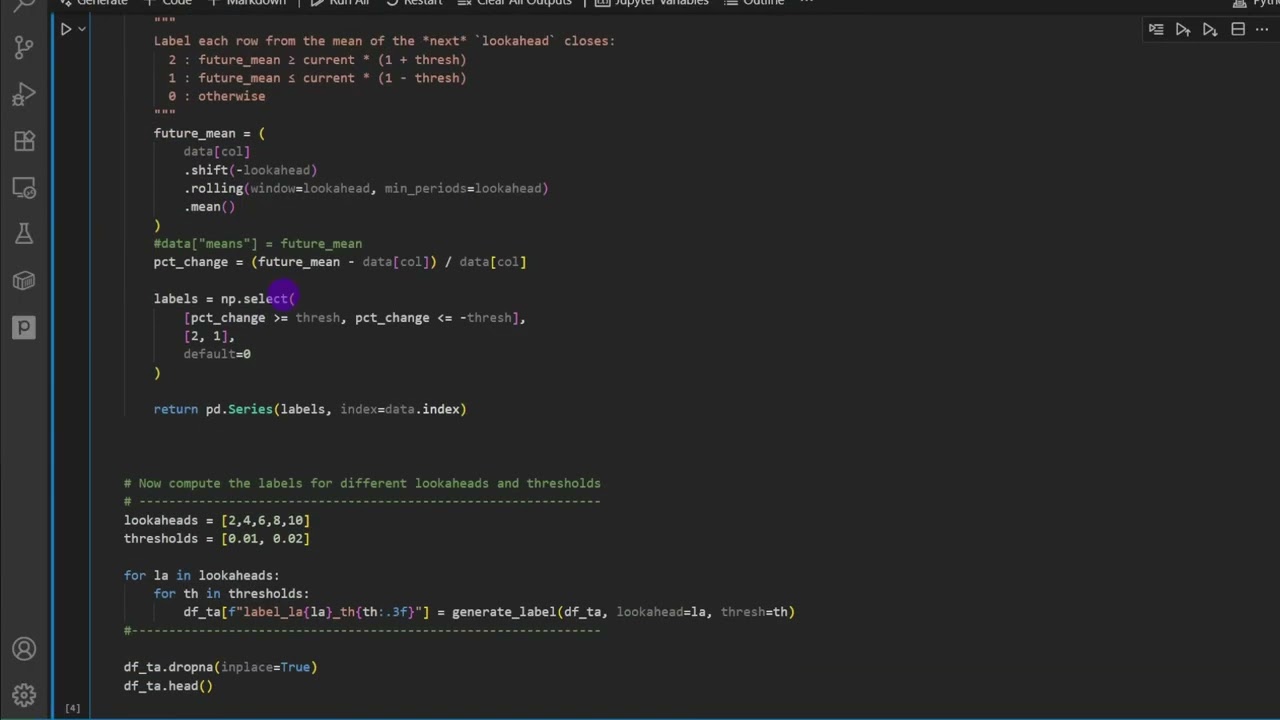Viewport: 1280px width, 720px height.
Task: Expand the run cell options dropdown
Action: (x=82, y=29)
